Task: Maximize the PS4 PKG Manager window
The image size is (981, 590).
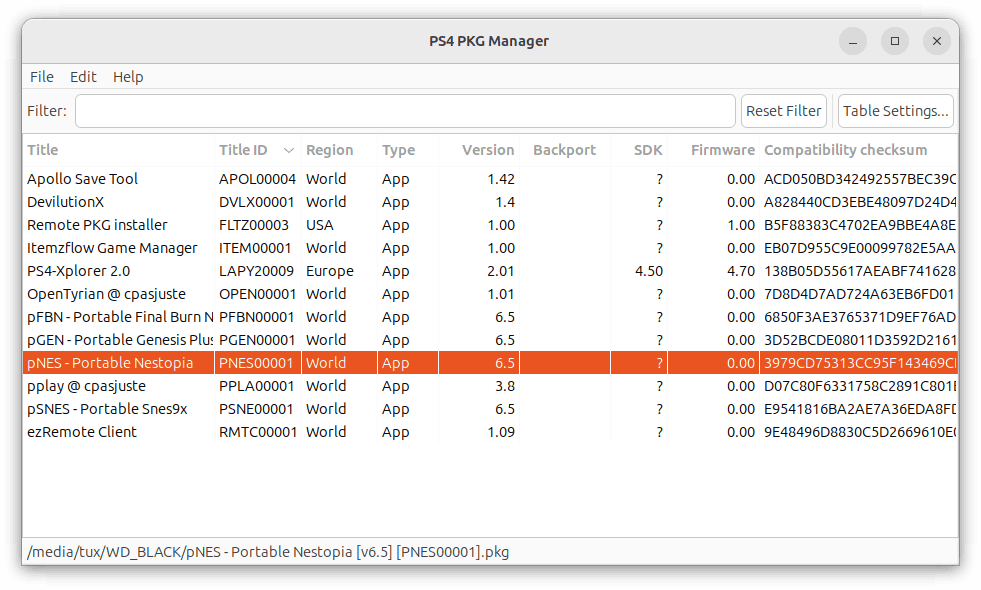Action: pyautogui.click(x=895, y=41)
